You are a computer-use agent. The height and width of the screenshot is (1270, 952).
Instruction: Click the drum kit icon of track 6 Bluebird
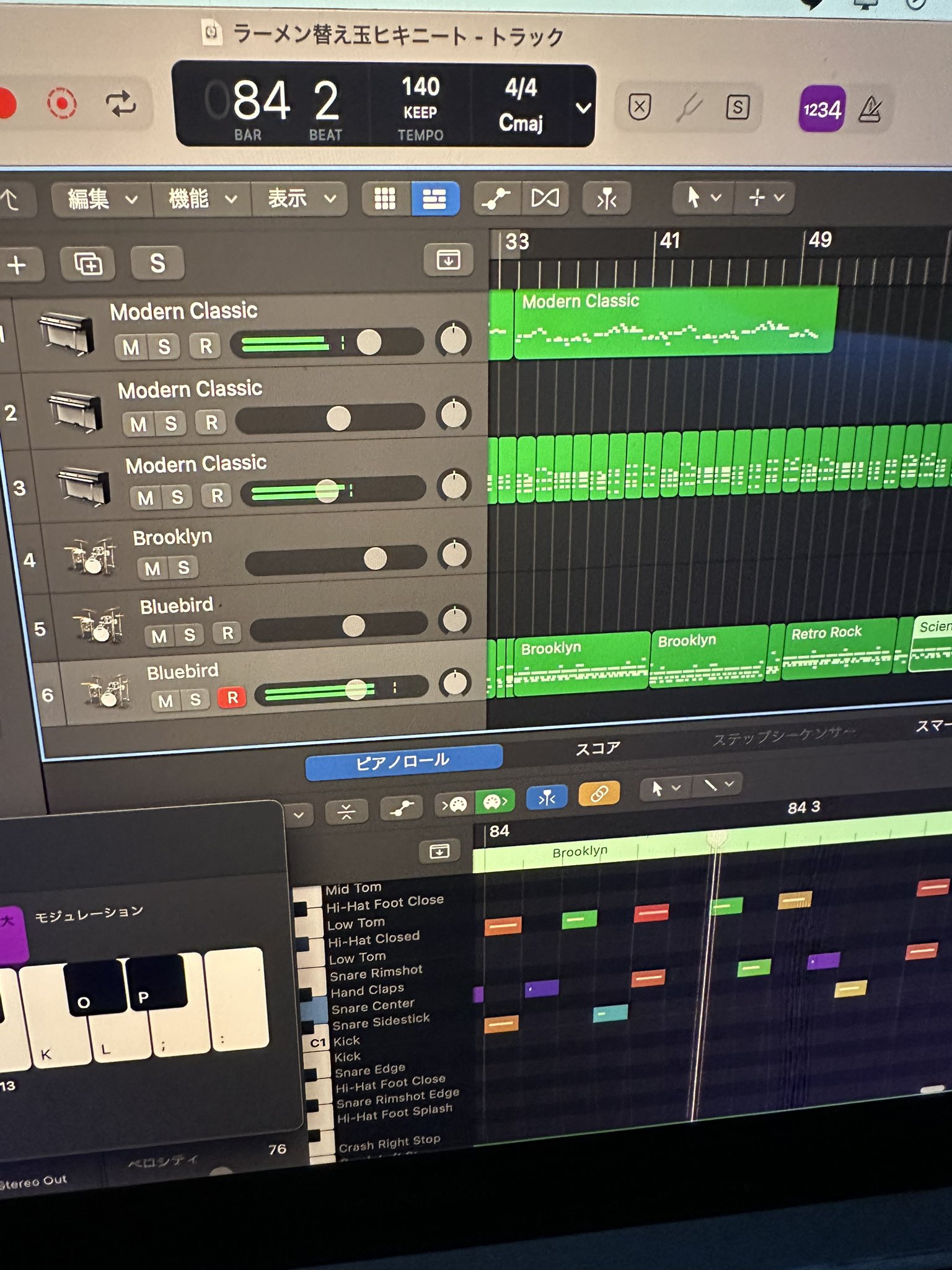[105, 691]
